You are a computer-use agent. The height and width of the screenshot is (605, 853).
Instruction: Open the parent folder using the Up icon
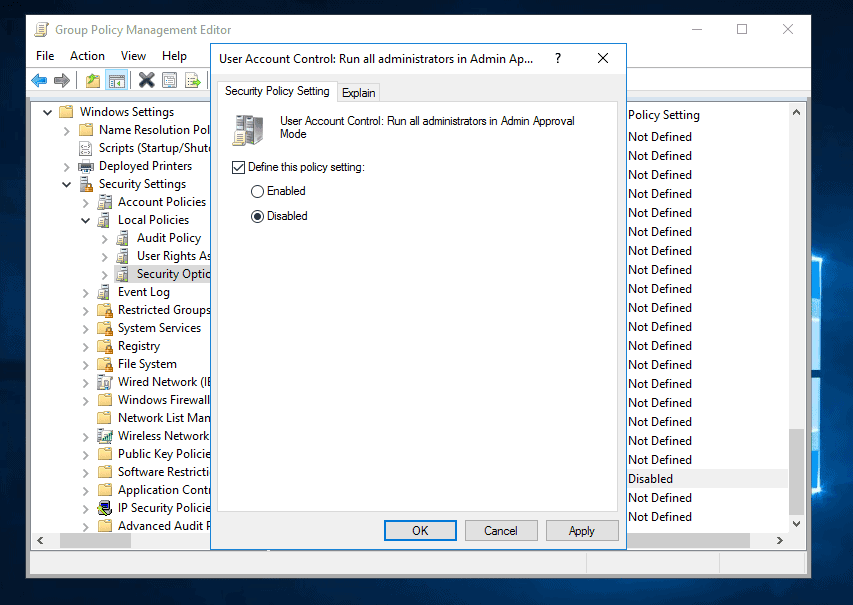point(93,80)
